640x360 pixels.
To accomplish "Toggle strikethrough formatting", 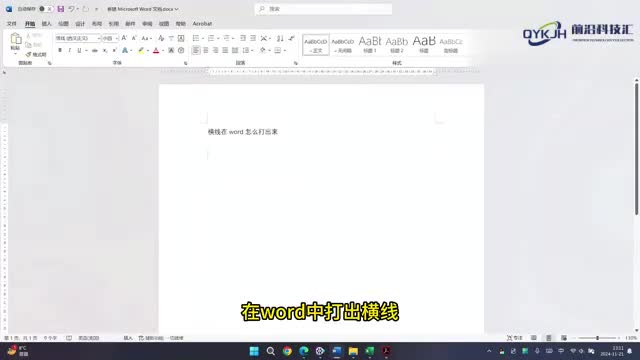I will click(x=95, y=50).
